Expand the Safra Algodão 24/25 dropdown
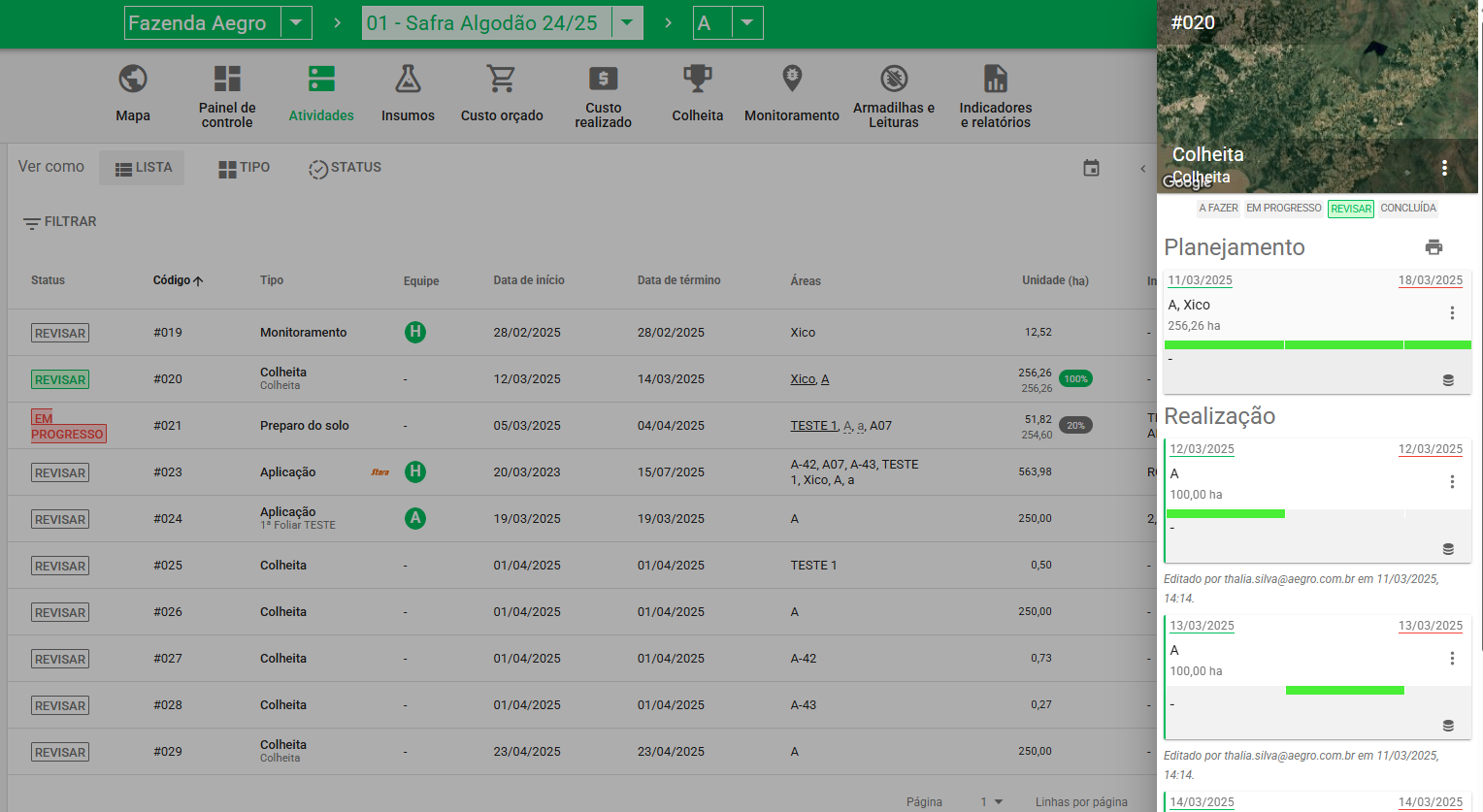This screenshot has width=1483, height=812. (x=627, y=22)
